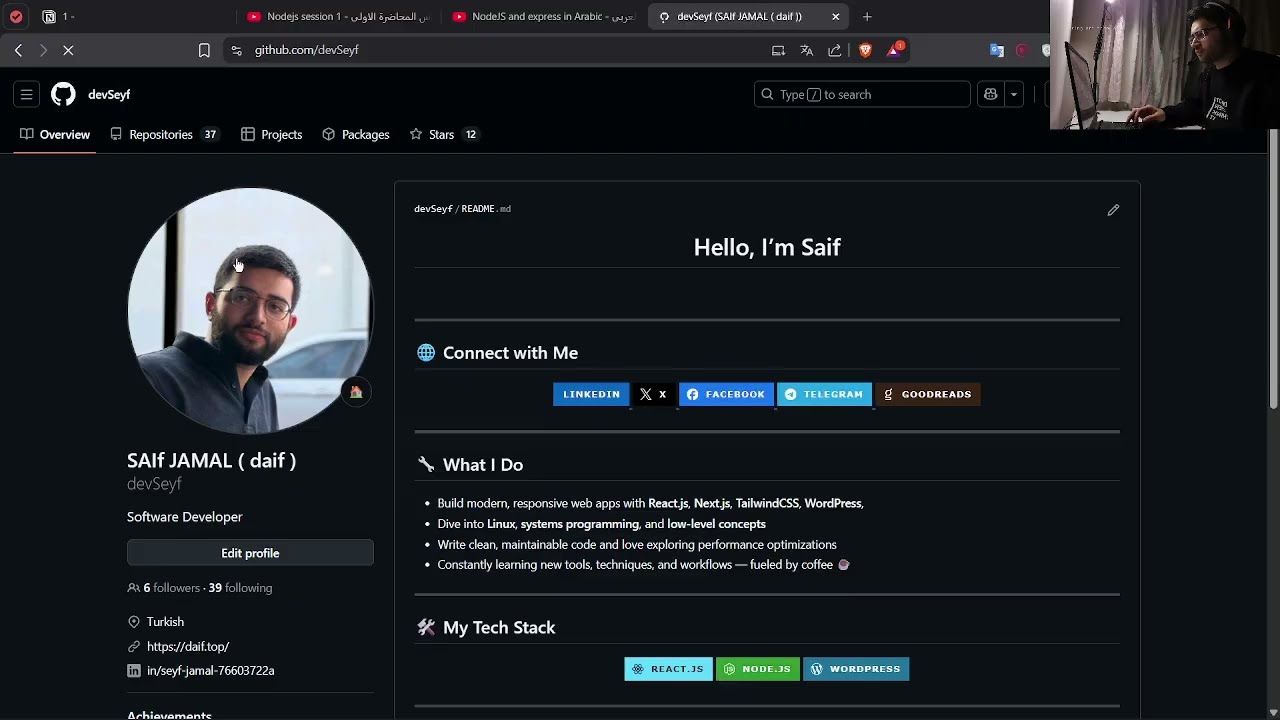Switch to NodeJS and express in Arabic tab
1280x720 pixels.
pyautogui.click(x=544, y=16)
